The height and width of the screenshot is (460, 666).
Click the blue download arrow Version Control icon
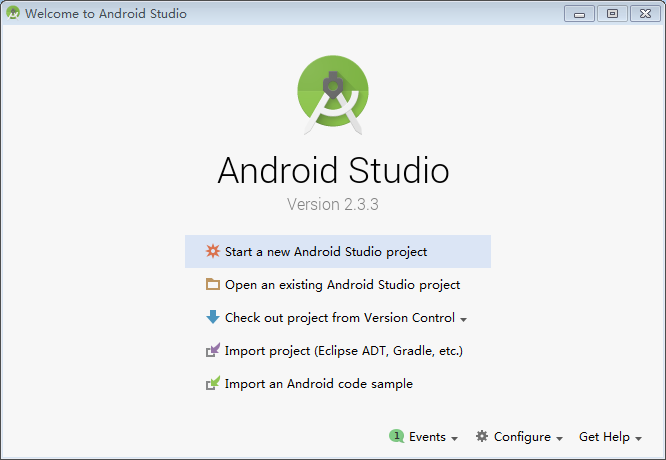coord(212,317)
